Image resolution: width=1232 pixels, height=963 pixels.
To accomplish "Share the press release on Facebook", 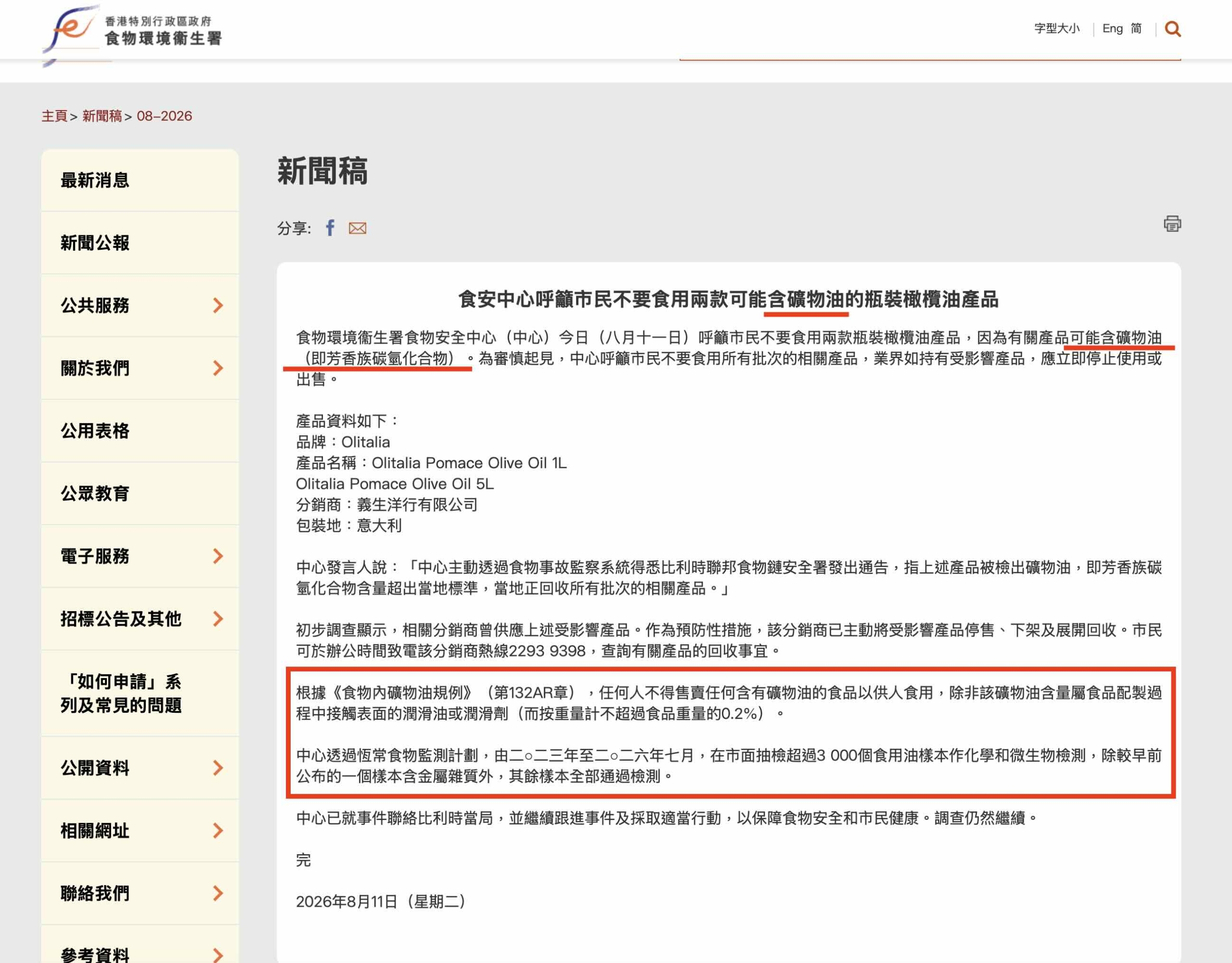I will tap(330, 228).
